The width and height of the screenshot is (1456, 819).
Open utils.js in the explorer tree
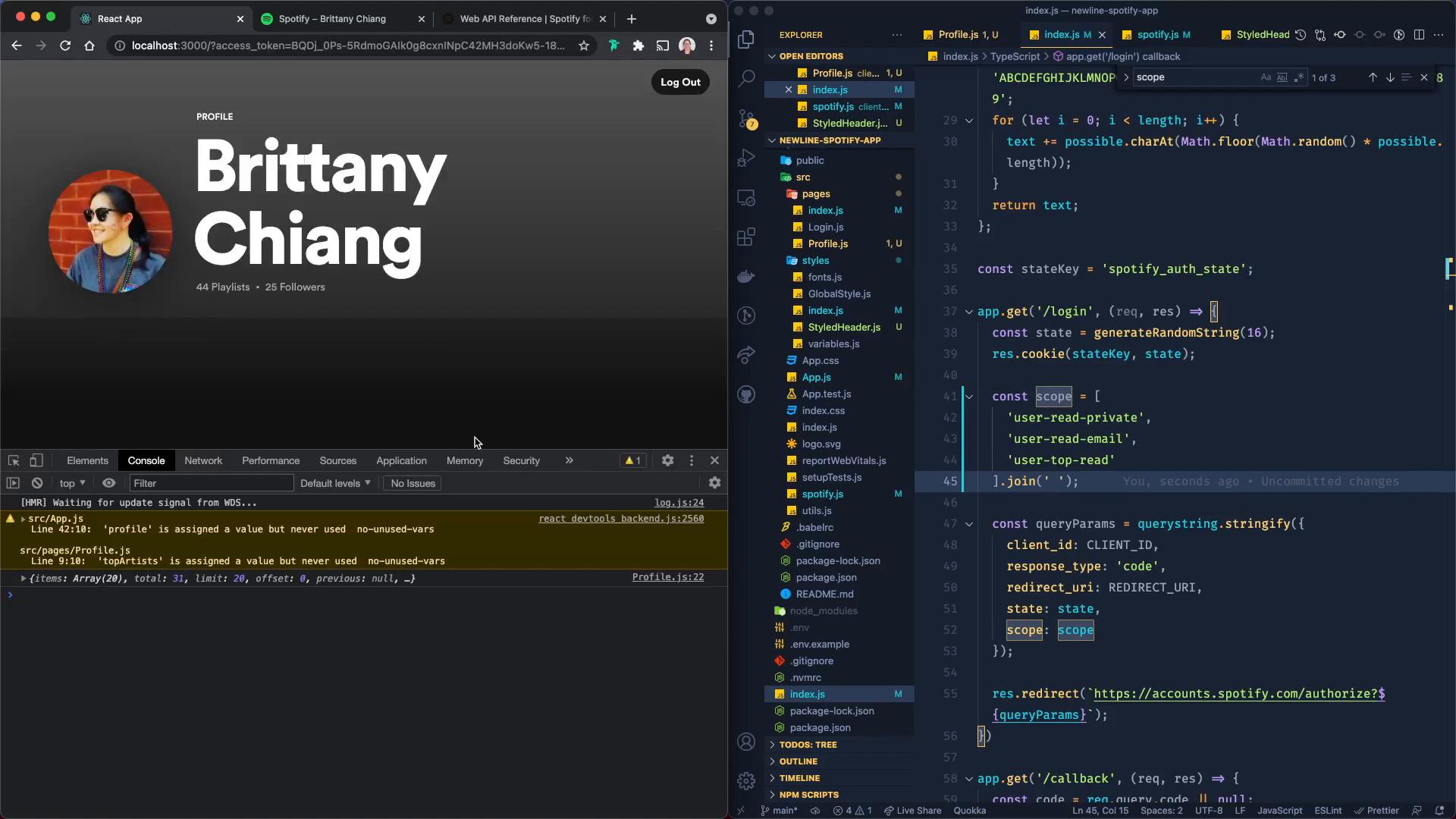click(x=816, y=510)
